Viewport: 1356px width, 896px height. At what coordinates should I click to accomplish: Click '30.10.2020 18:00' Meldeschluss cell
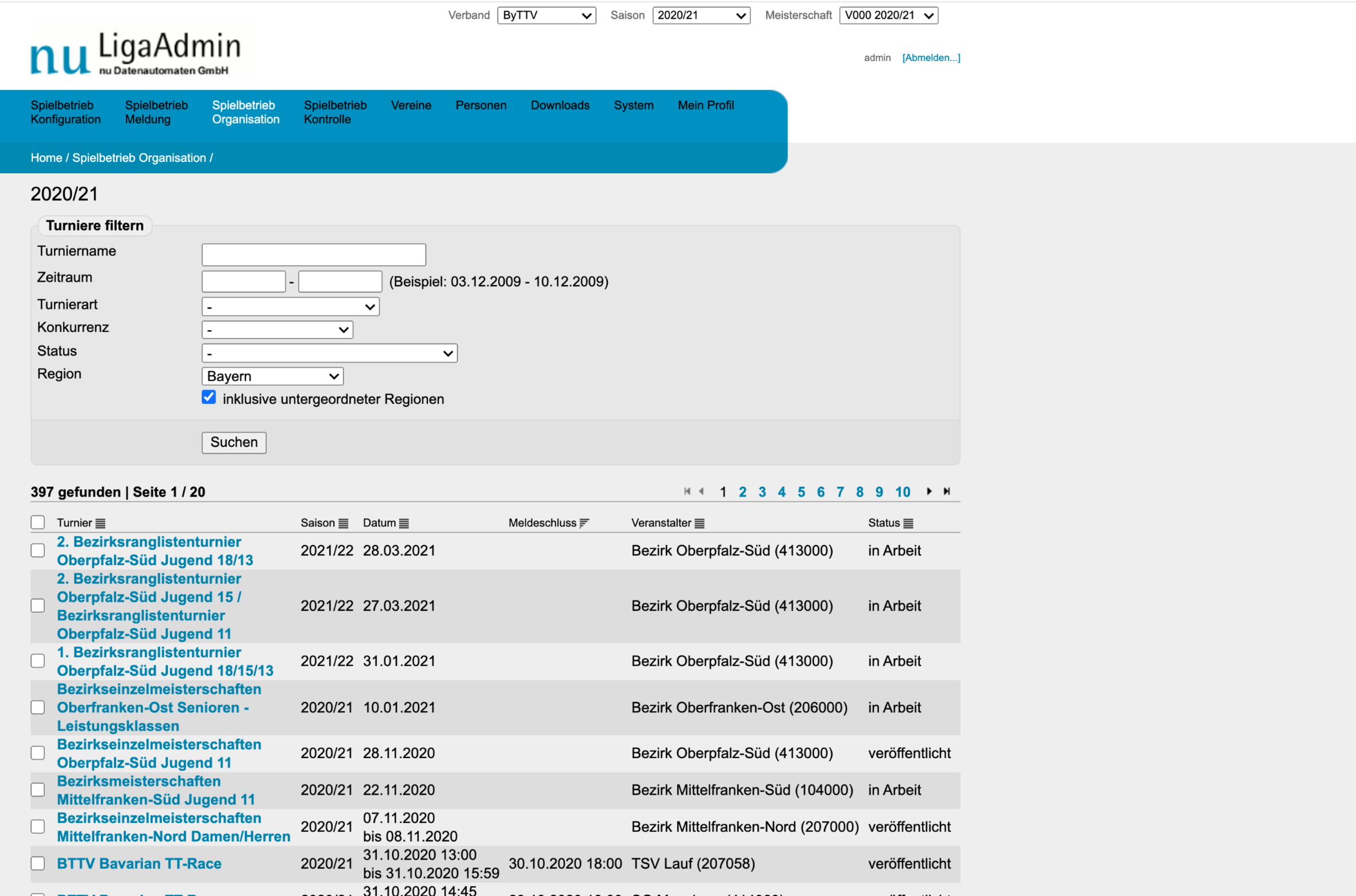565,863
